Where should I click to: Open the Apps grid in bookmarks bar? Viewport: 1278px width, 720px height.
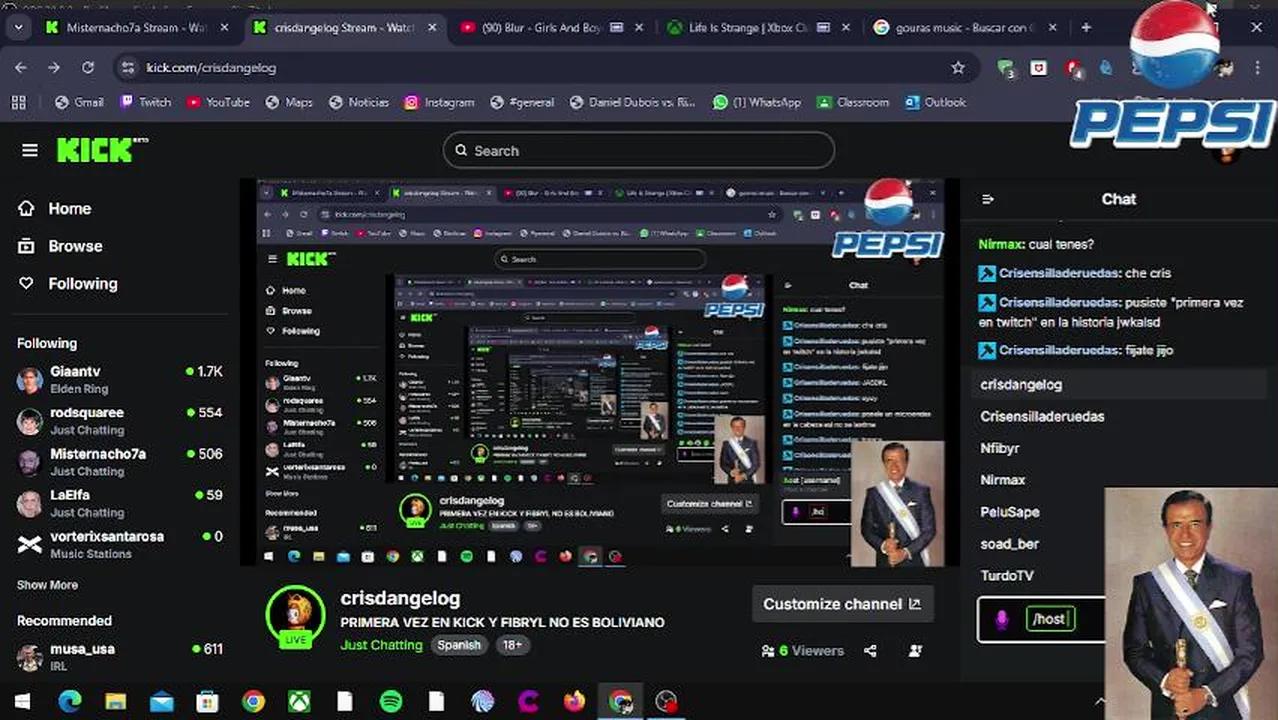click(18, 102)
